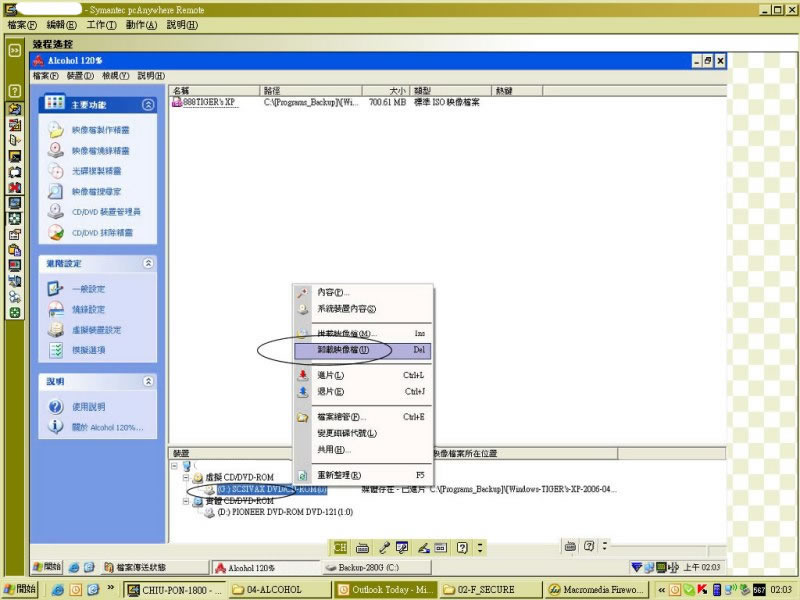
Task: Click the CH input language indicator
Action: click(x=340, y=547)
